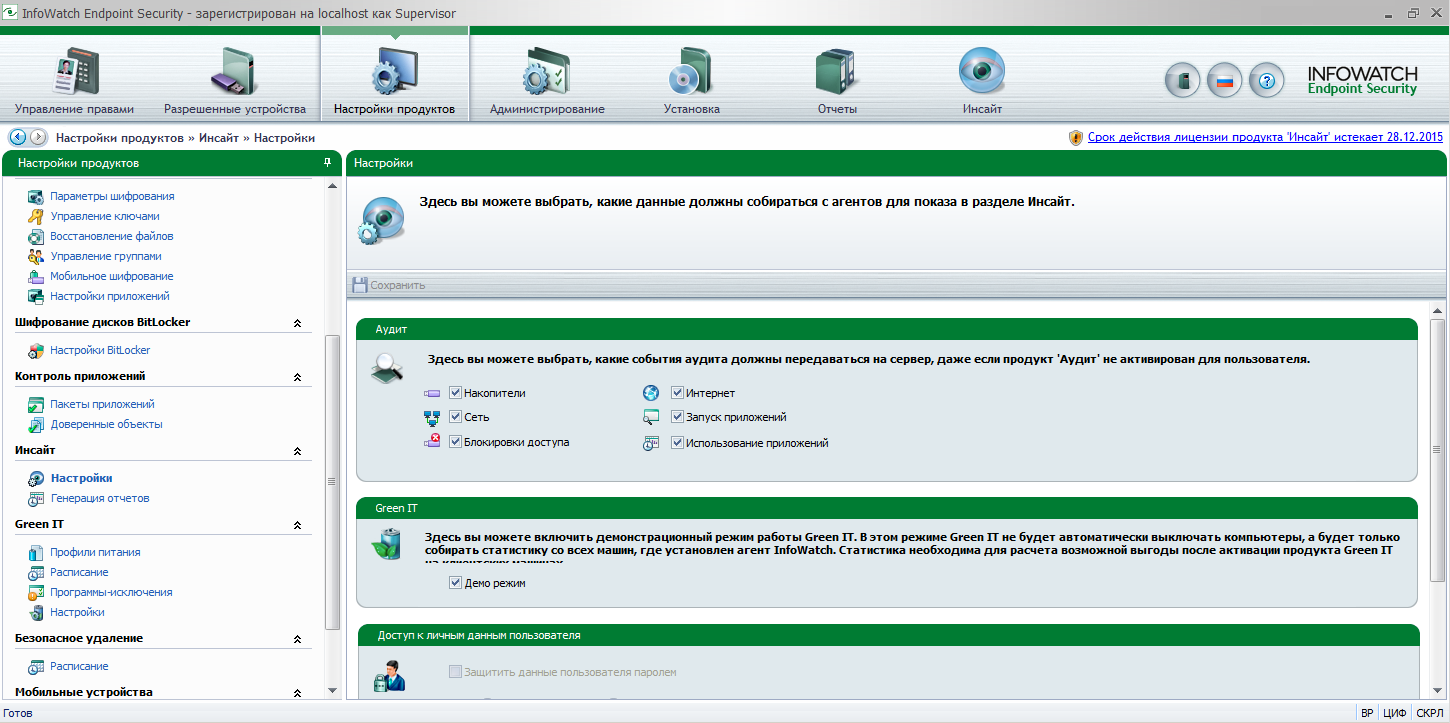
Task: Switch to the Отчеты tab
Action: (837, 81)
